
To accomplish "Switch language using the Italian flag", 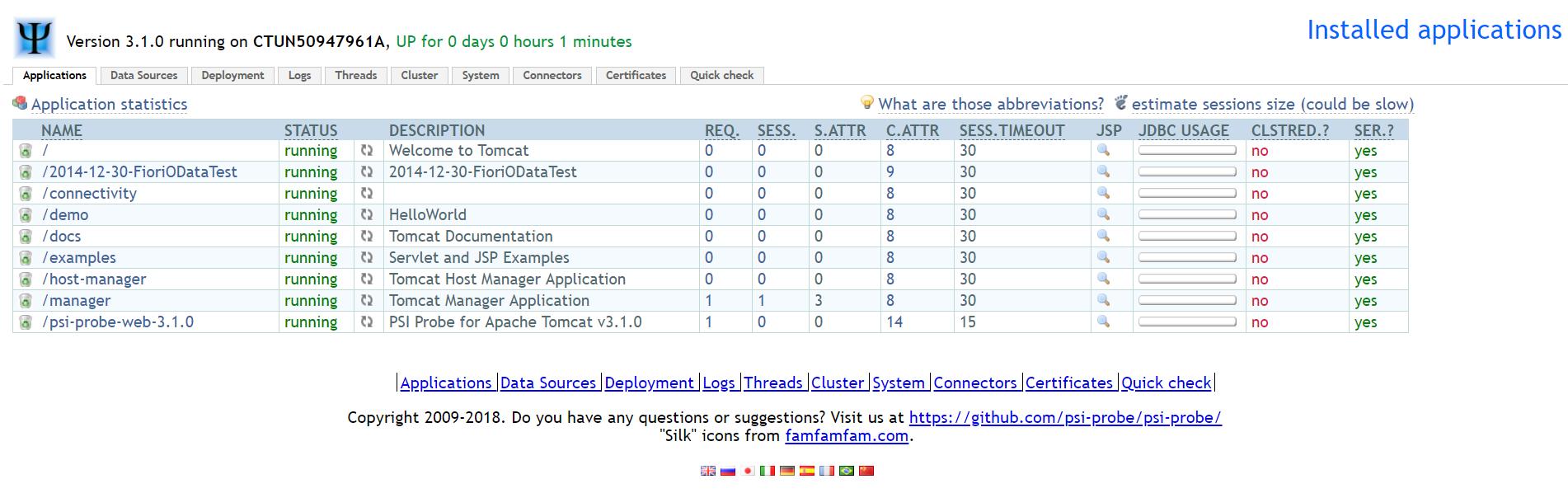I will click(x=768, y=471).
